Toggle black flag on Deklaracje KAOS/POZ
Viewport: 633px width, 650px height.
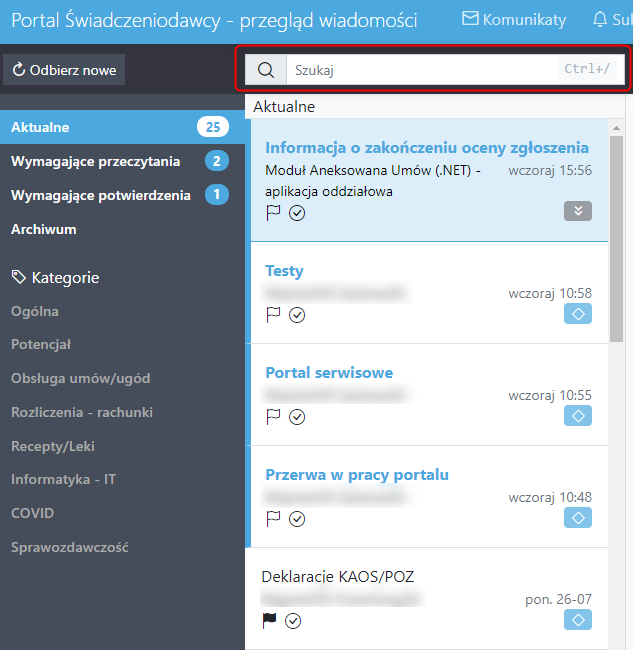pyautogui.click(x=269, y=621)
